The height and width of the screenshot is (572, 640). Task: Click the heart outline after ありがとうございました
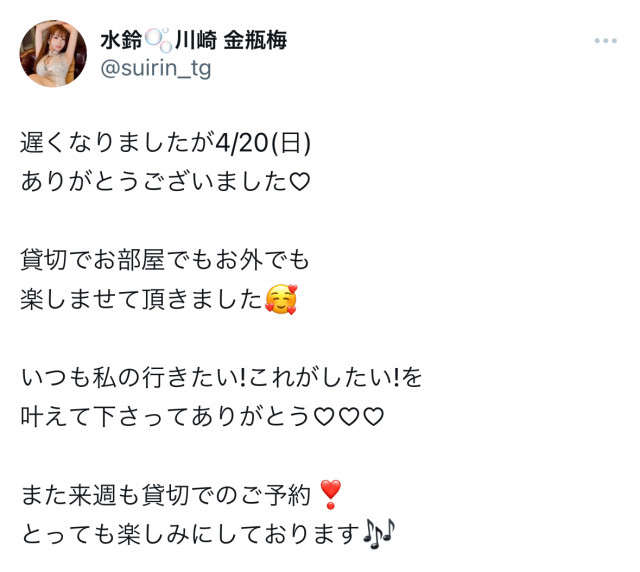tap(300, 182)
